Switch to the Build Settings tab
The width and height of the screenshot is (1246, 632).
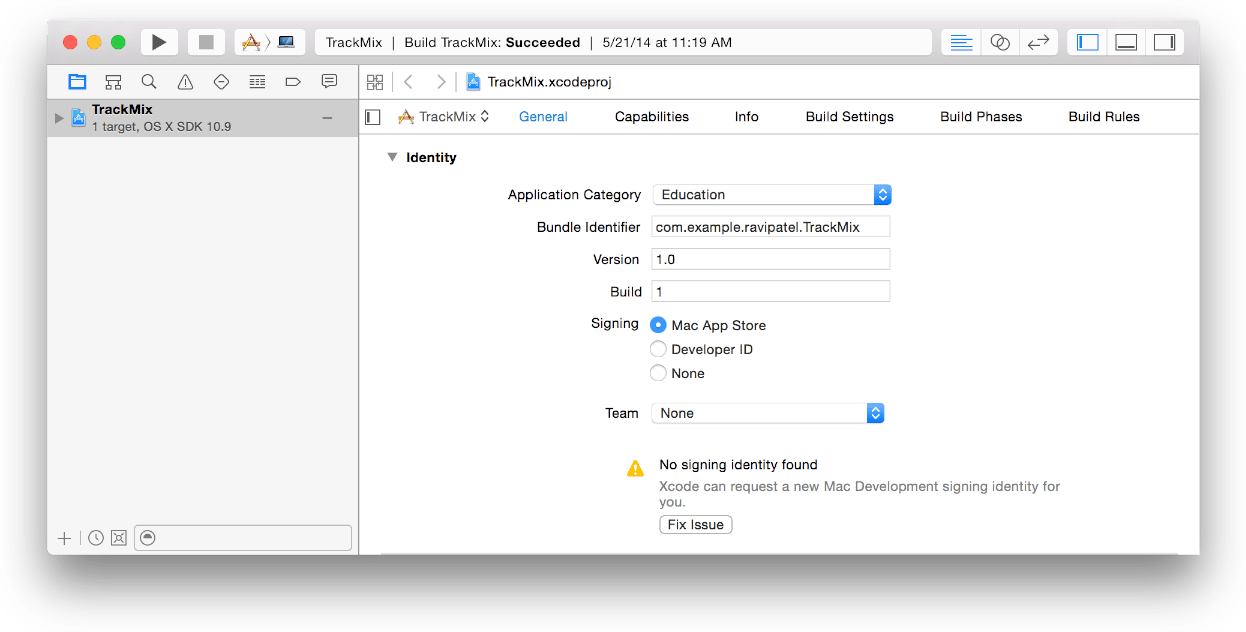tap(850, 117)
